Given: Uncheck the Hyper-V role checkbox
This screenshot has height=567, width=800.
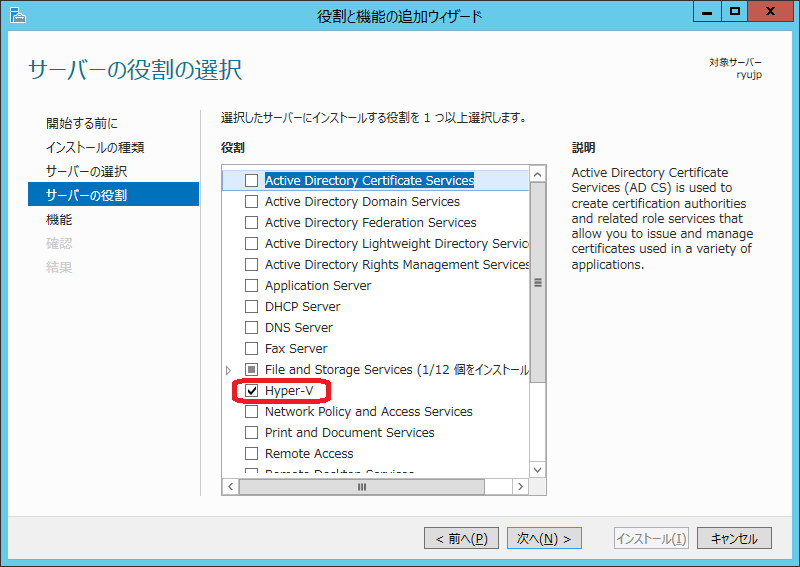Looking at the screenshot, I should [x=252, y=391].
